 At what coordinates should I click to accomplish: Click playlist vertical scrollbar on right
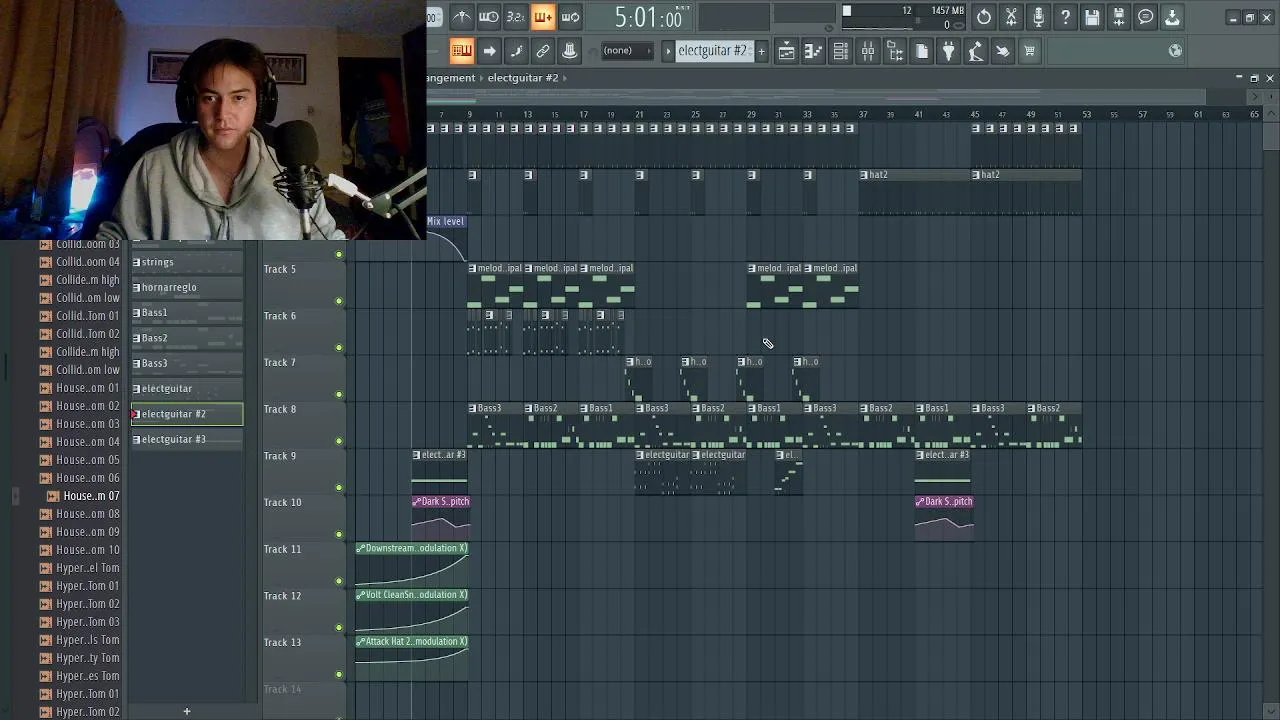coord(1271,134)
